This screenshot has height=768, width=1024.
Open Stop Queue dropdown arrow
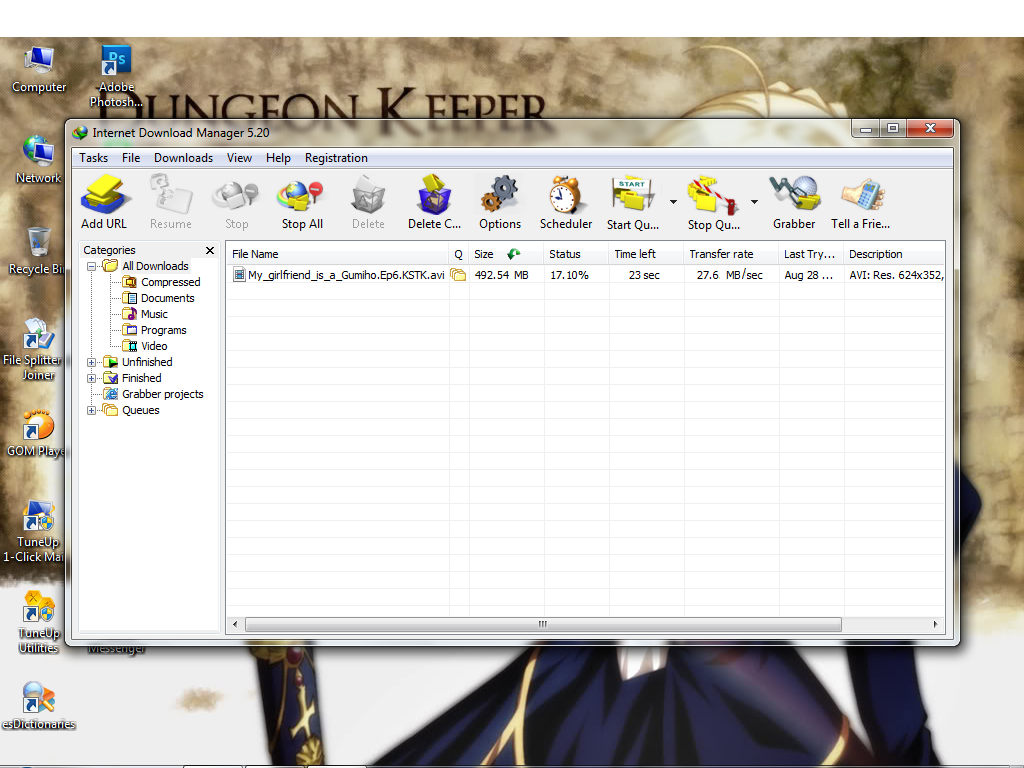(754, 202)
